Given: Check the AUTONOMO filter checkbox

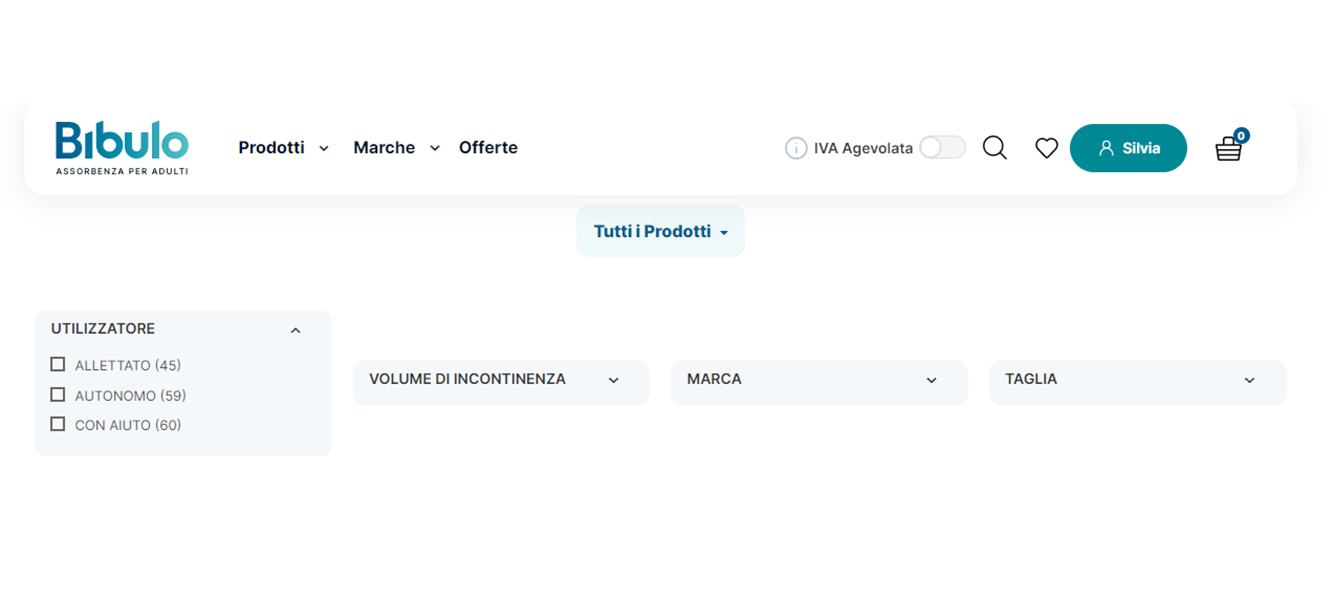Looking at the screenshot, I should pyautogui.click(x=58, y=394).
